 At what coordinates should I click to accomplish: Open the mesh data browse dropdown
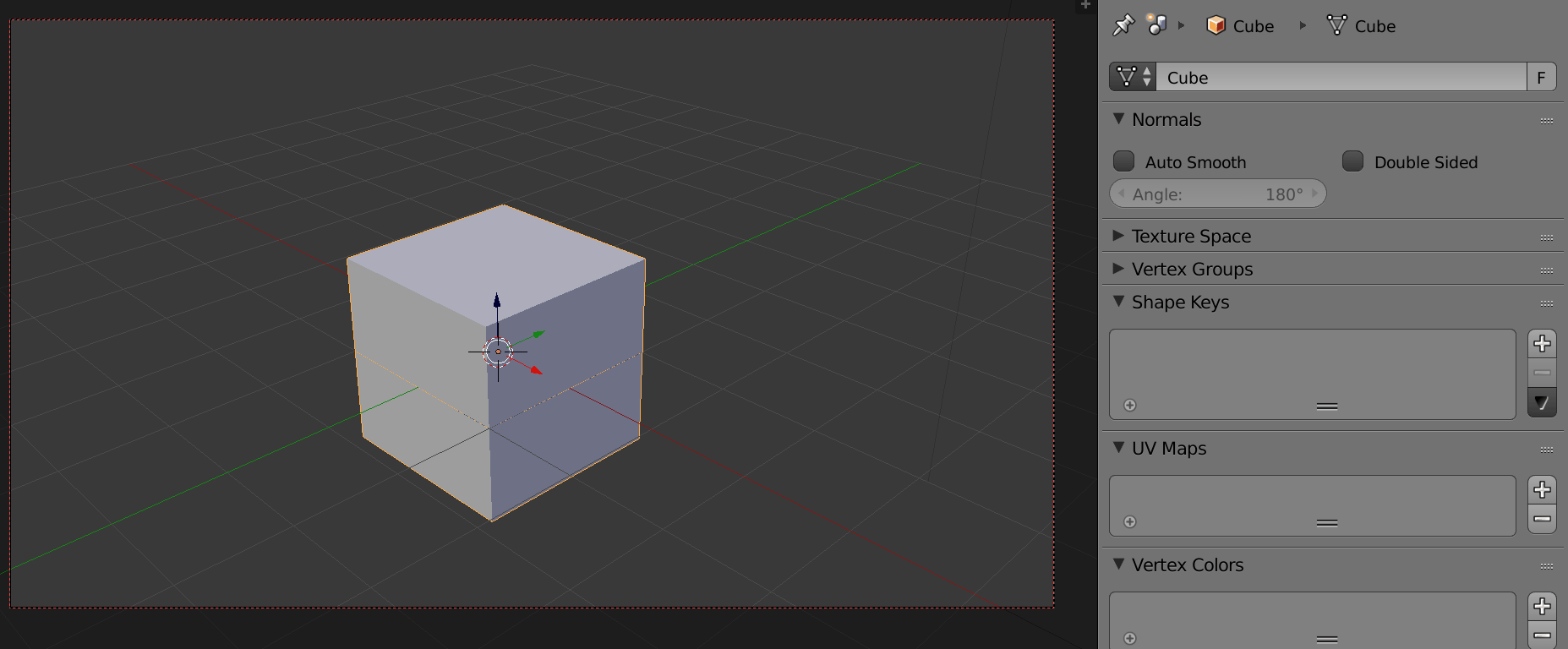(1133, 77)
